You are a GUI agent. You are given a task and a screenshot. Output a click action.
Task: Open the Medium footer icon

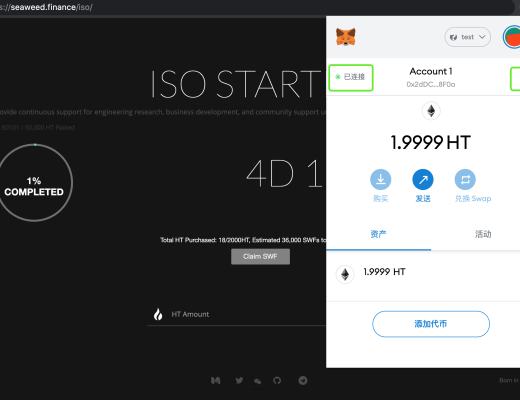click(216, 380)
